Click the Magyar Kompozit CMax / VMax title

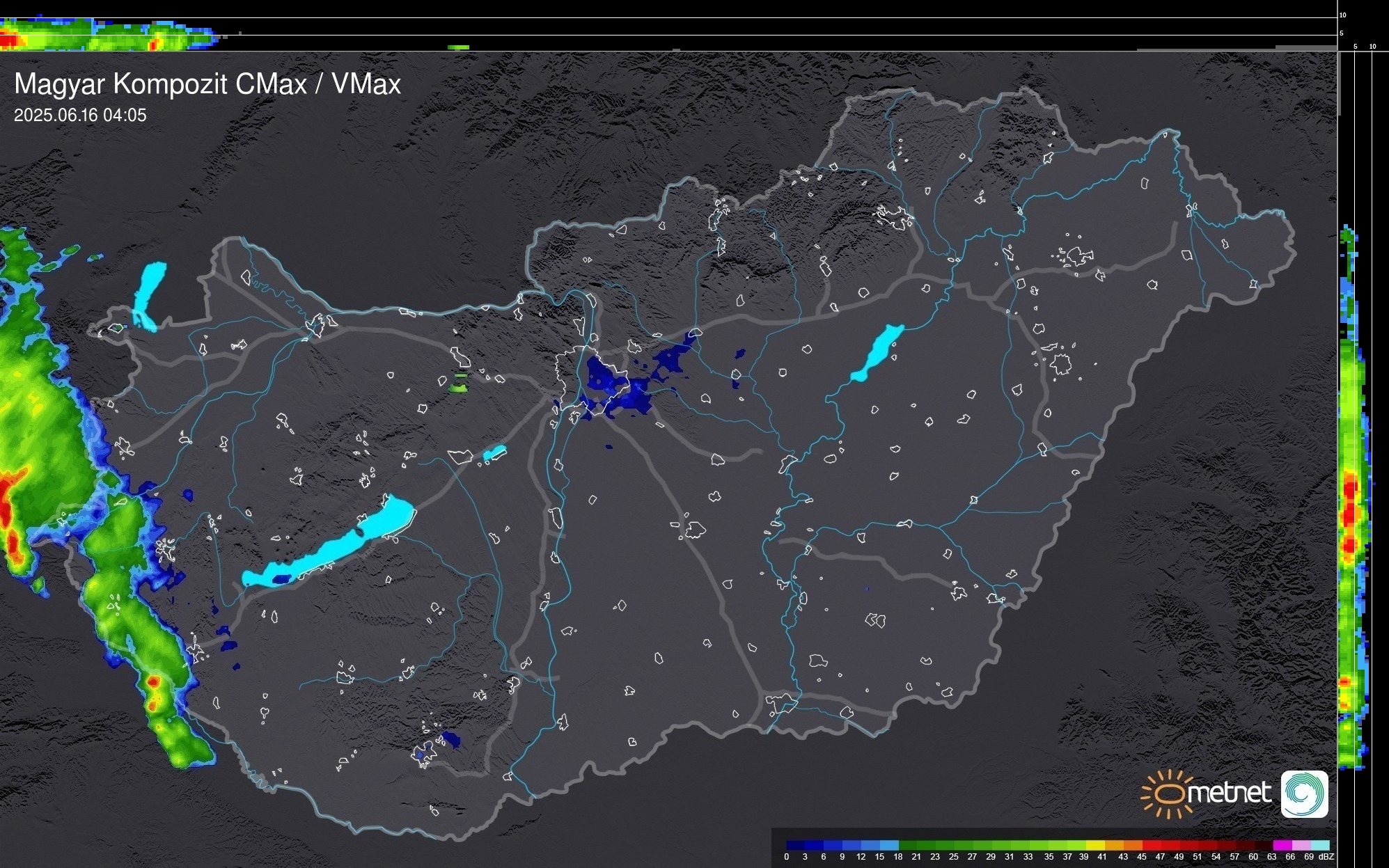pos(207,84)
